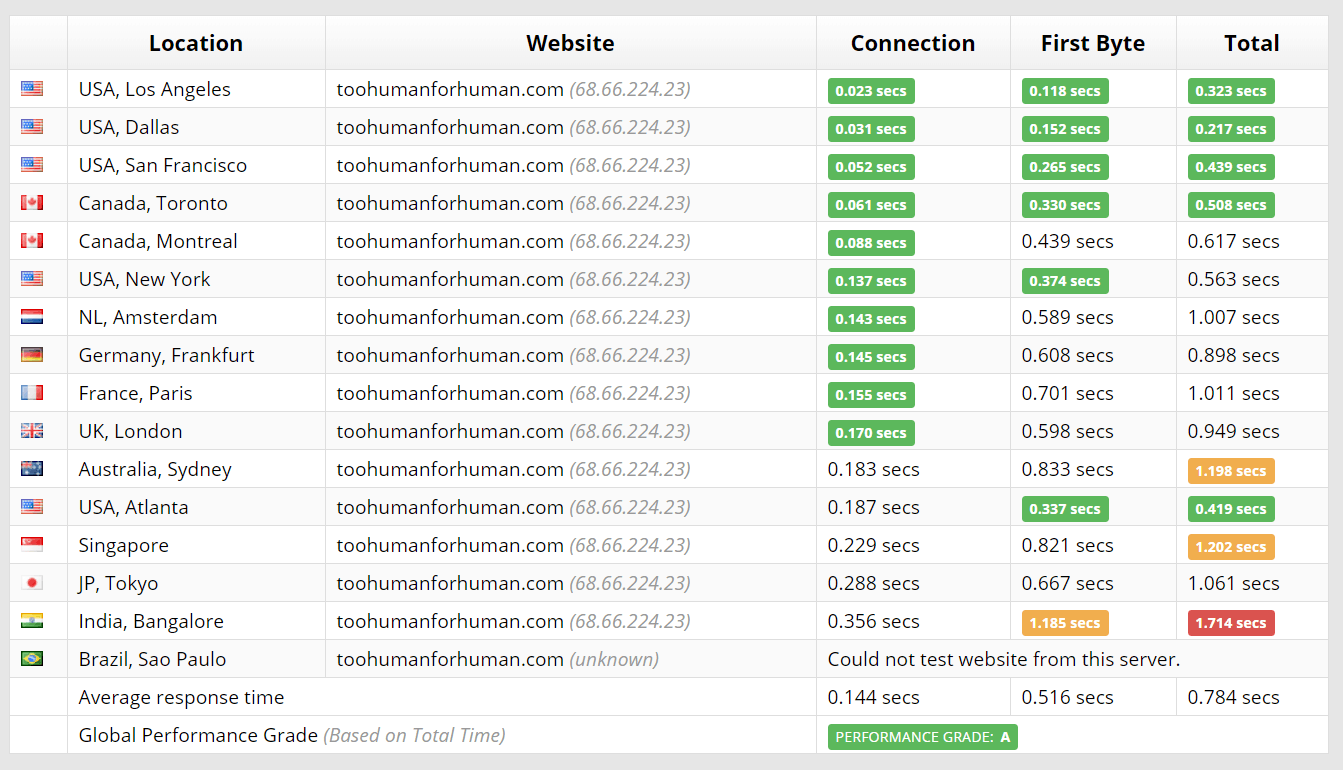This screenshot has width=1343, height=770.
Task: Click the 0.170 secs London connection badge
Action: (871, 433)
